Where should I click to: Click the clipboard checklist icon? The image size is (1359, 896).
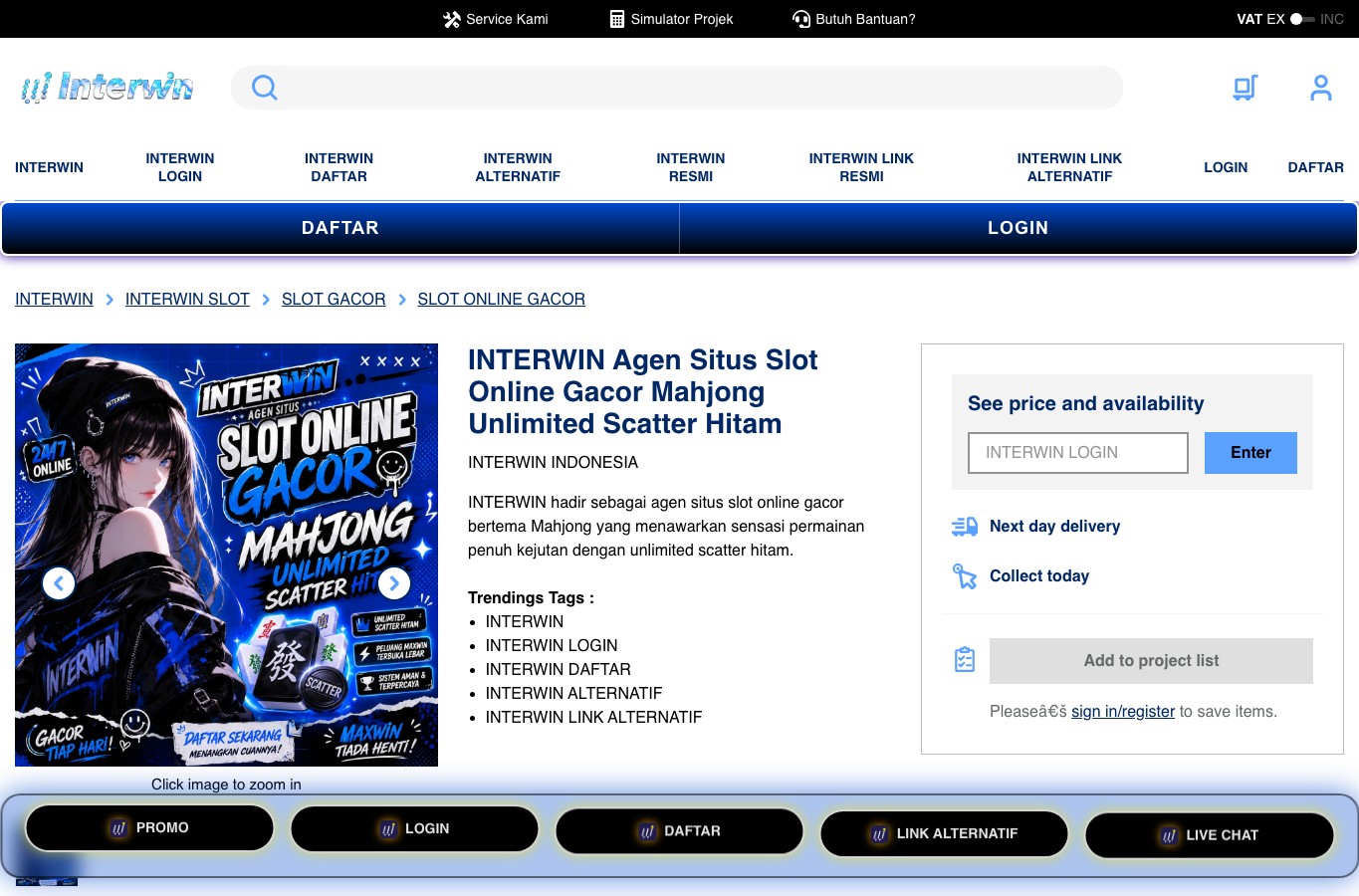click(x=965, y=660)
